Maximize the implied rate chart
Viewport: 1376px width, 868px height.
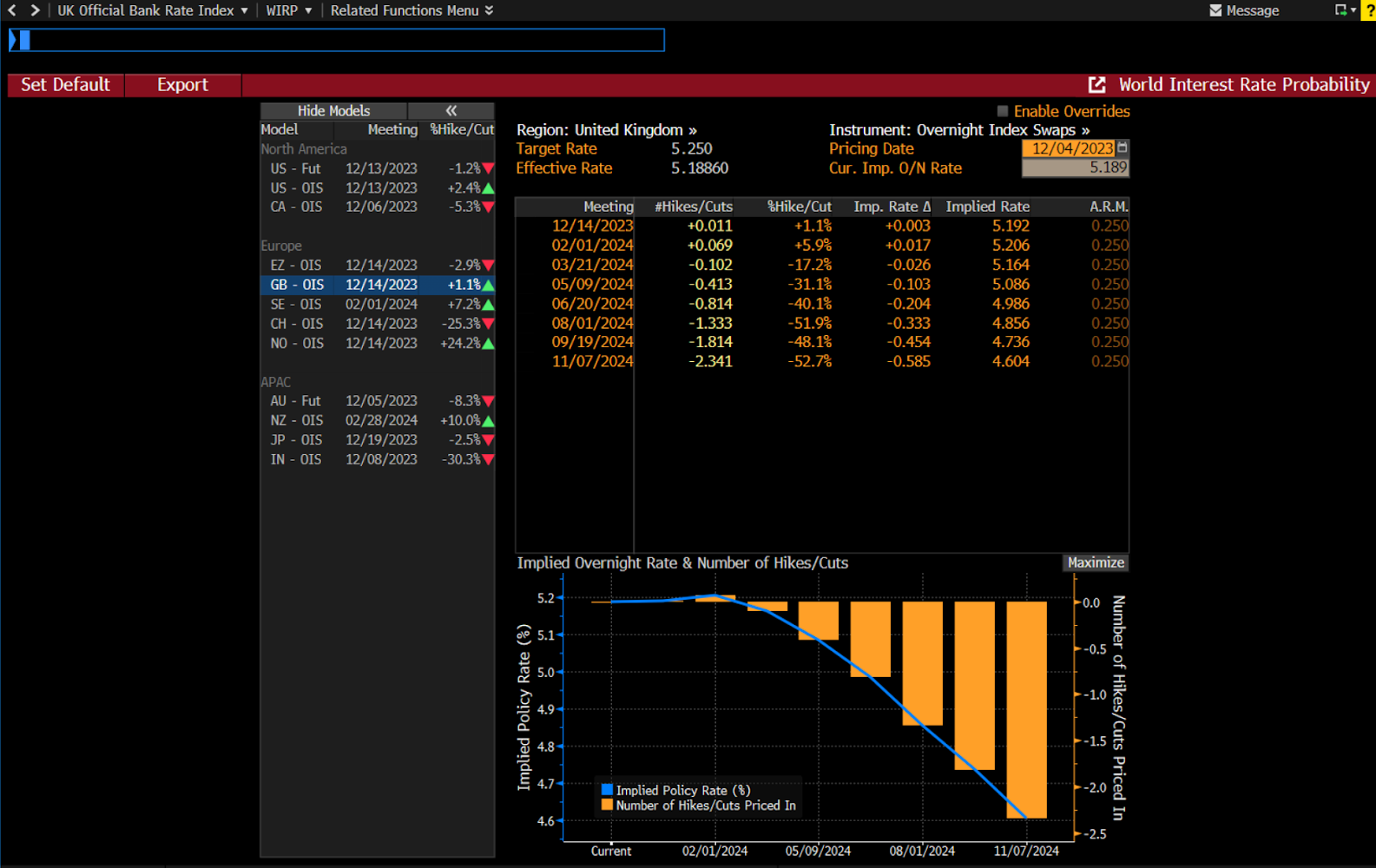pos(1096,562)
